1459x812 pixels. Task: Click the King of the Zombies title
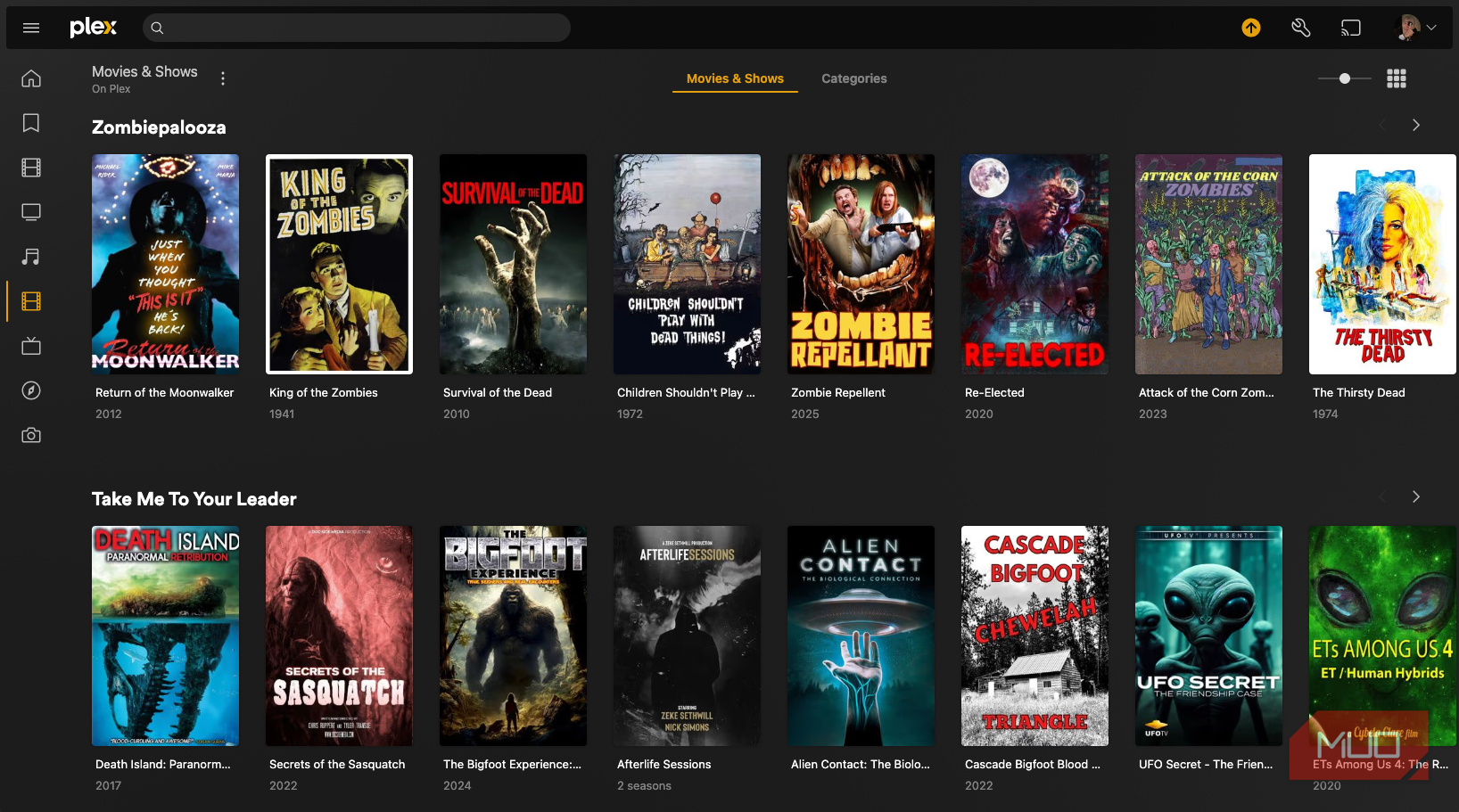click(324, 392)
